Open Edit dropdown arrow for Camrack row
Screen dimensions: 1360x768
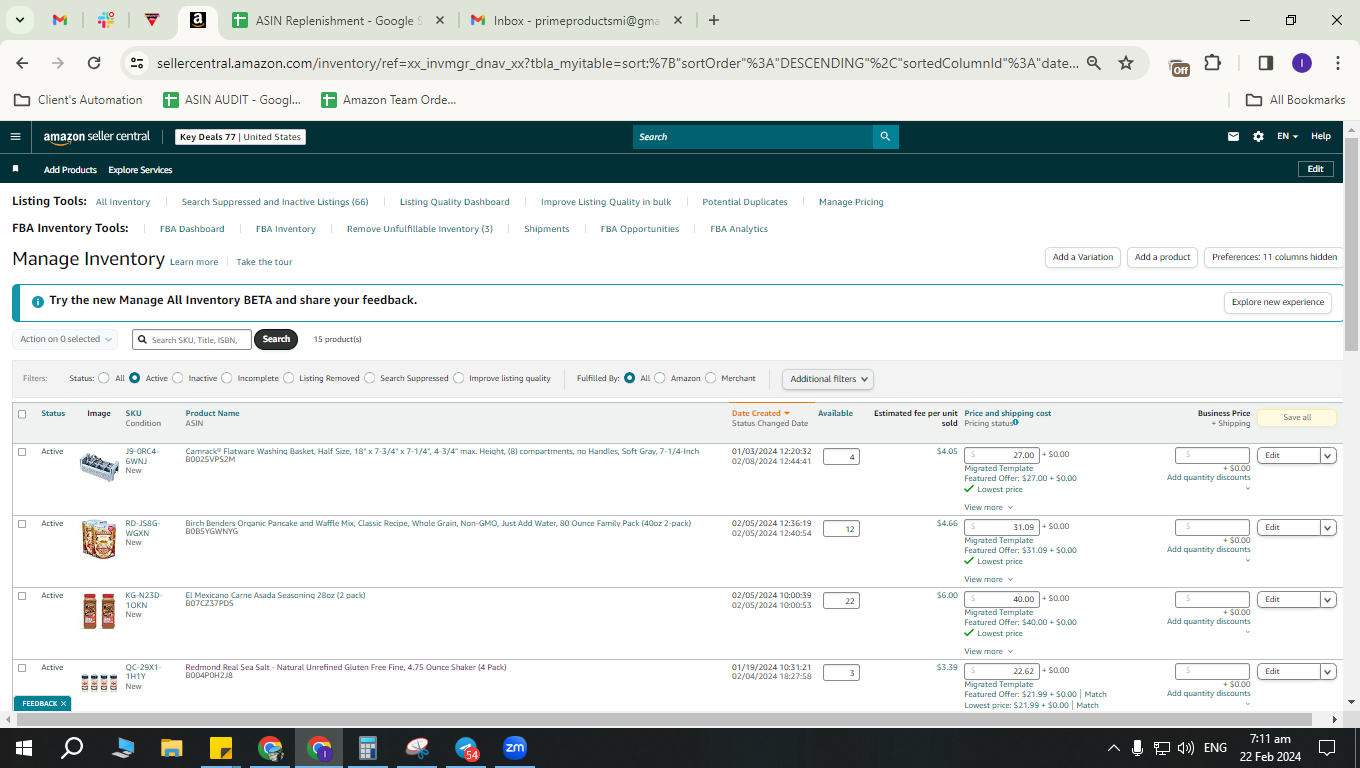(x=1328, y=456)
